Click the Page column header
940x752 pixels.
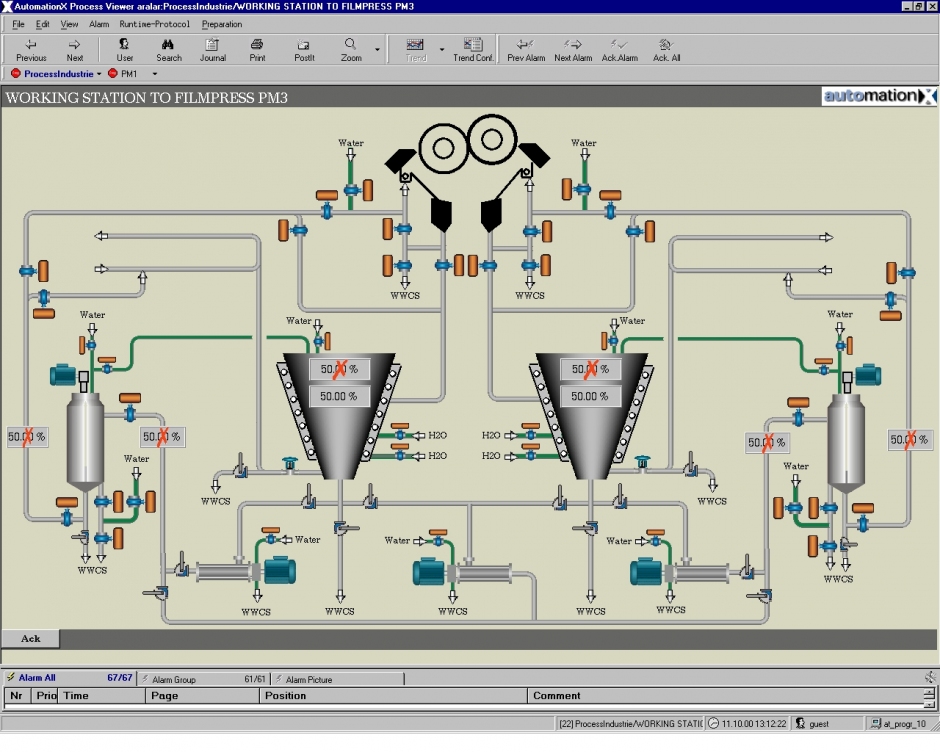click(202, 696)
